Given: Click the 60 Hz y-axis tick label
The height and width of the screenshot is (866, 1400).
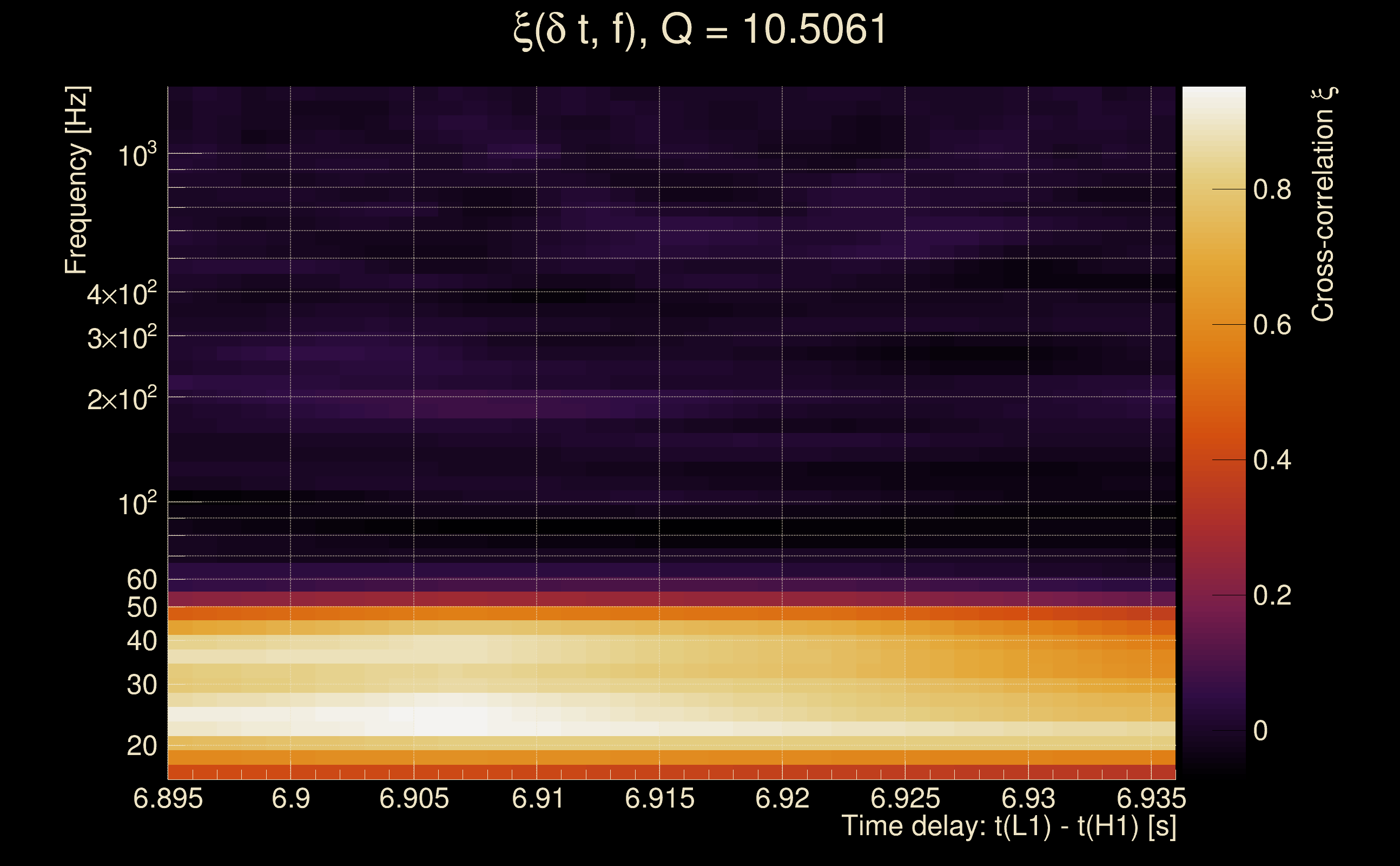Looking at the screenshot, I should pyautogui.click(x=141, y=580).
